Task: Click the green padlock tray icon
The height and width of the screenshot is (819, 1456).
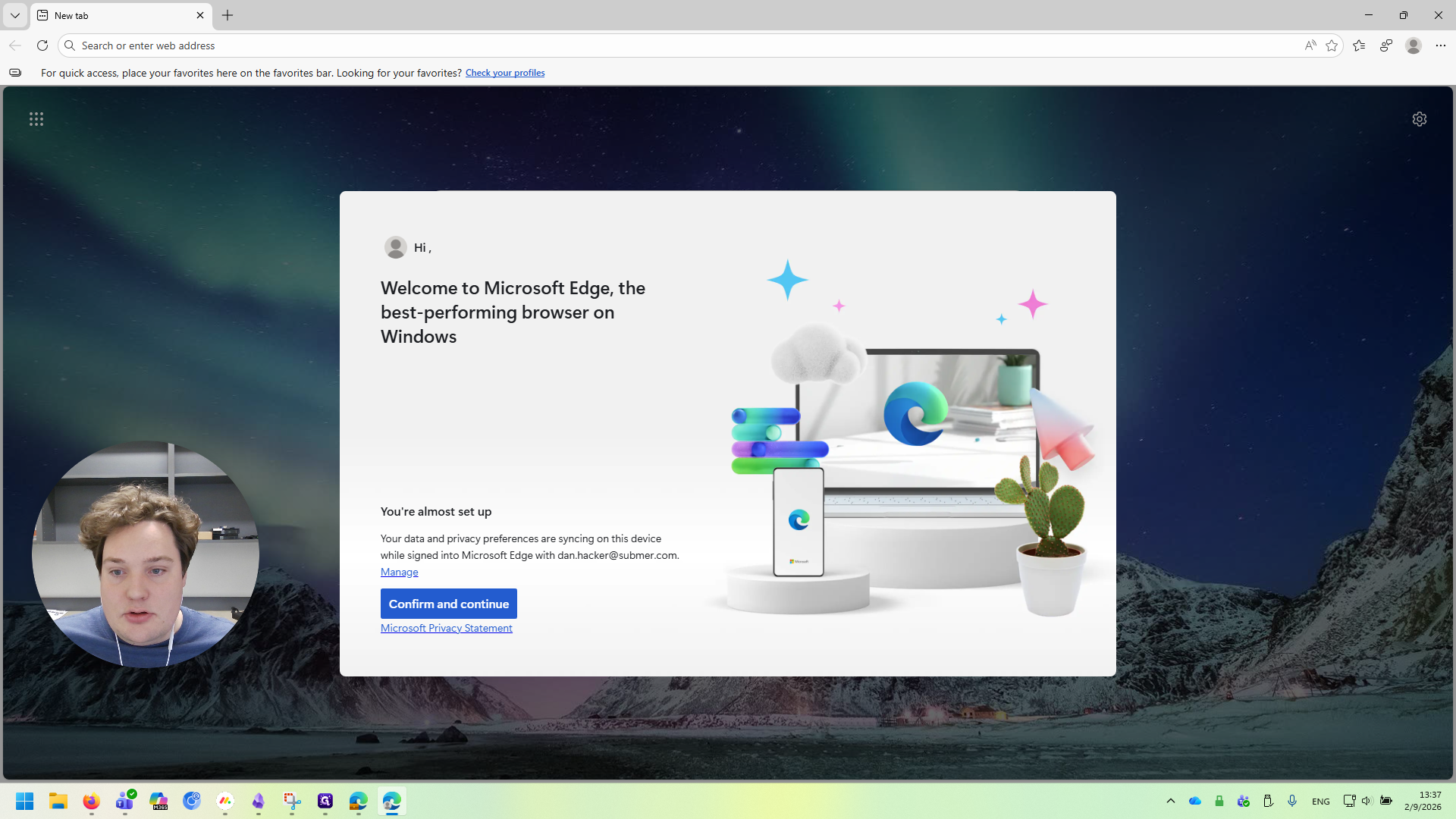Action: click(1219, 801)
